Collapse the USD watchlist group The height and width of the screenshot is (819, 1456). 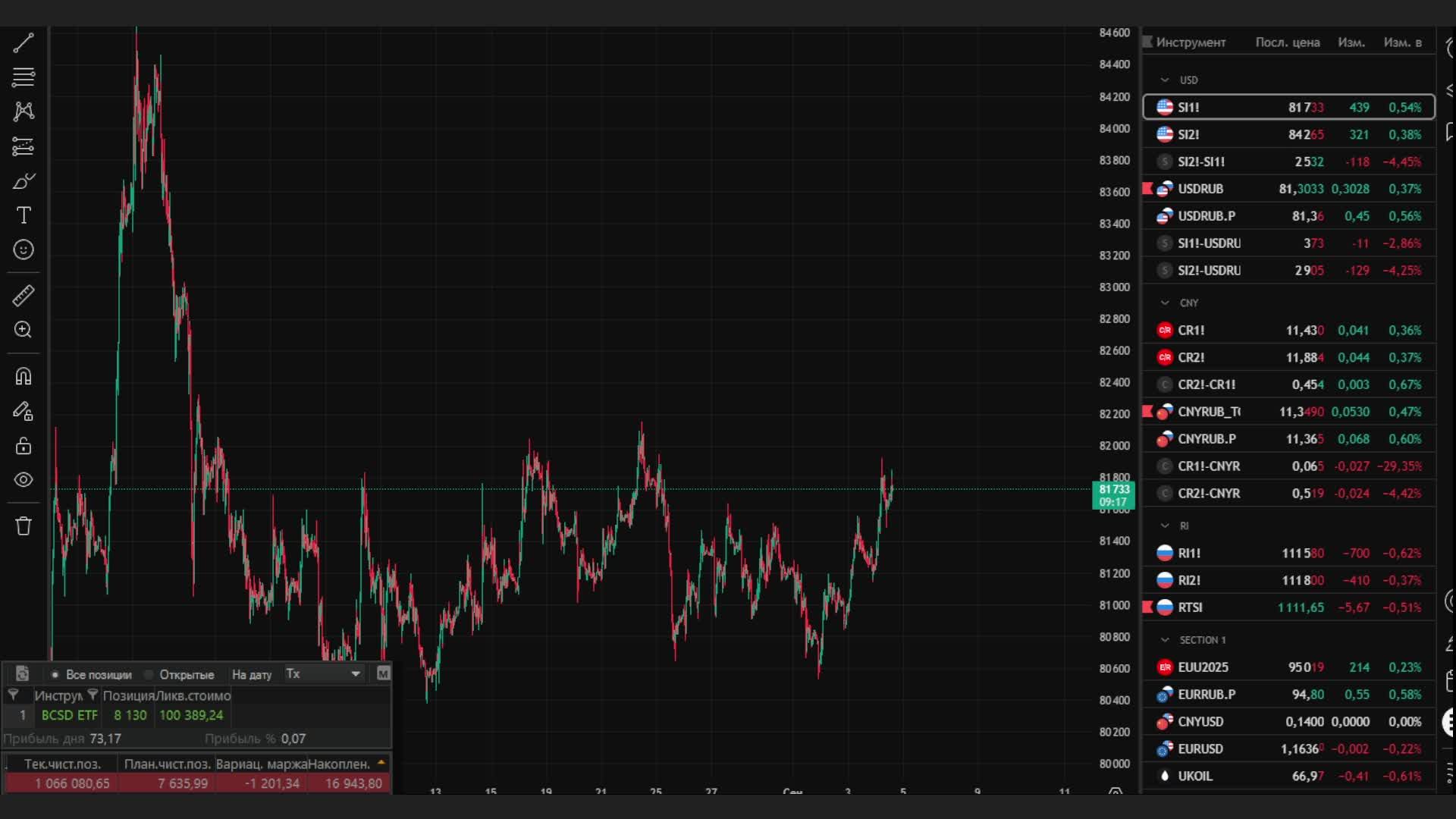click(x=1165, y=80)
